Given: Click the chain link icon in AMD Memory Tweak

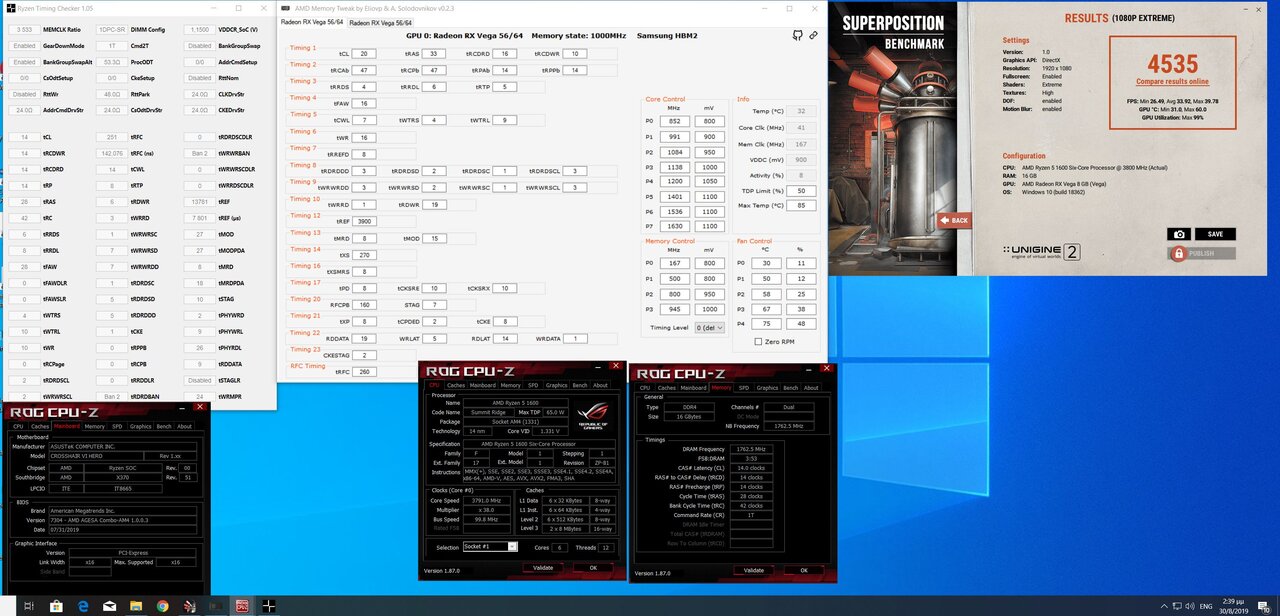Looking at the screenshot, I should point(813,35).
